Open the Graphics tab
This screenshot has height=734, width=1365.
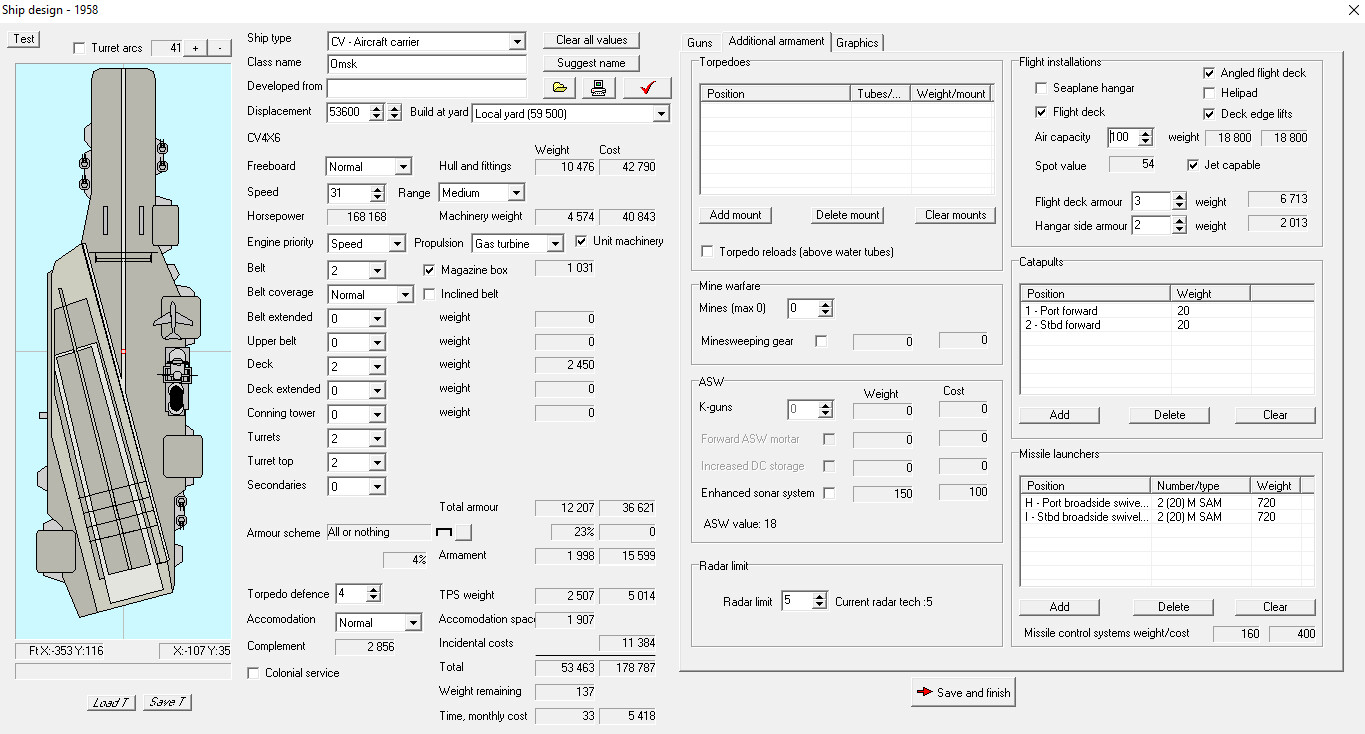857,42
